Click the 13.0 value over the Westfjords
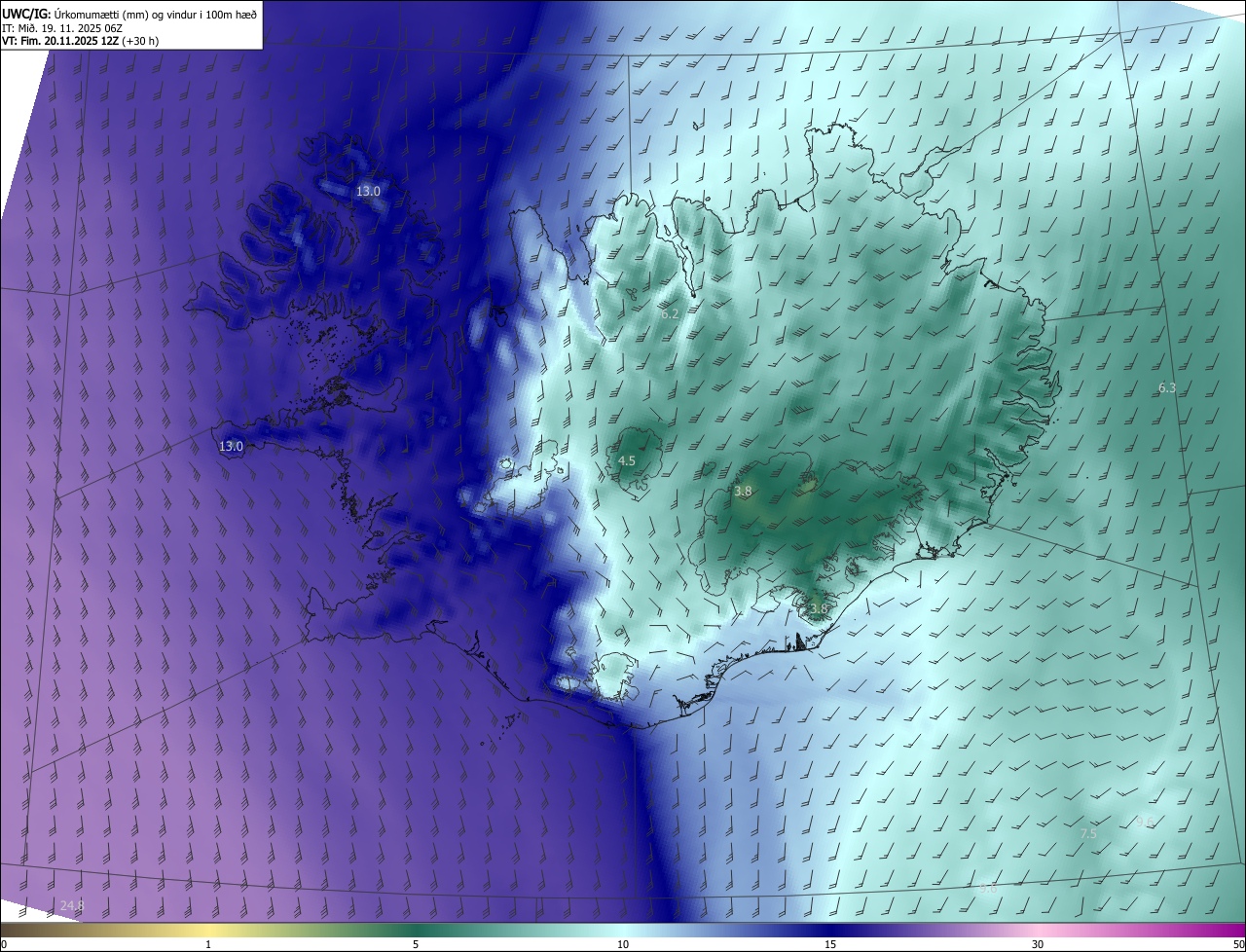The width and height of the screenshot is (1246, 952). coord(367,192)
